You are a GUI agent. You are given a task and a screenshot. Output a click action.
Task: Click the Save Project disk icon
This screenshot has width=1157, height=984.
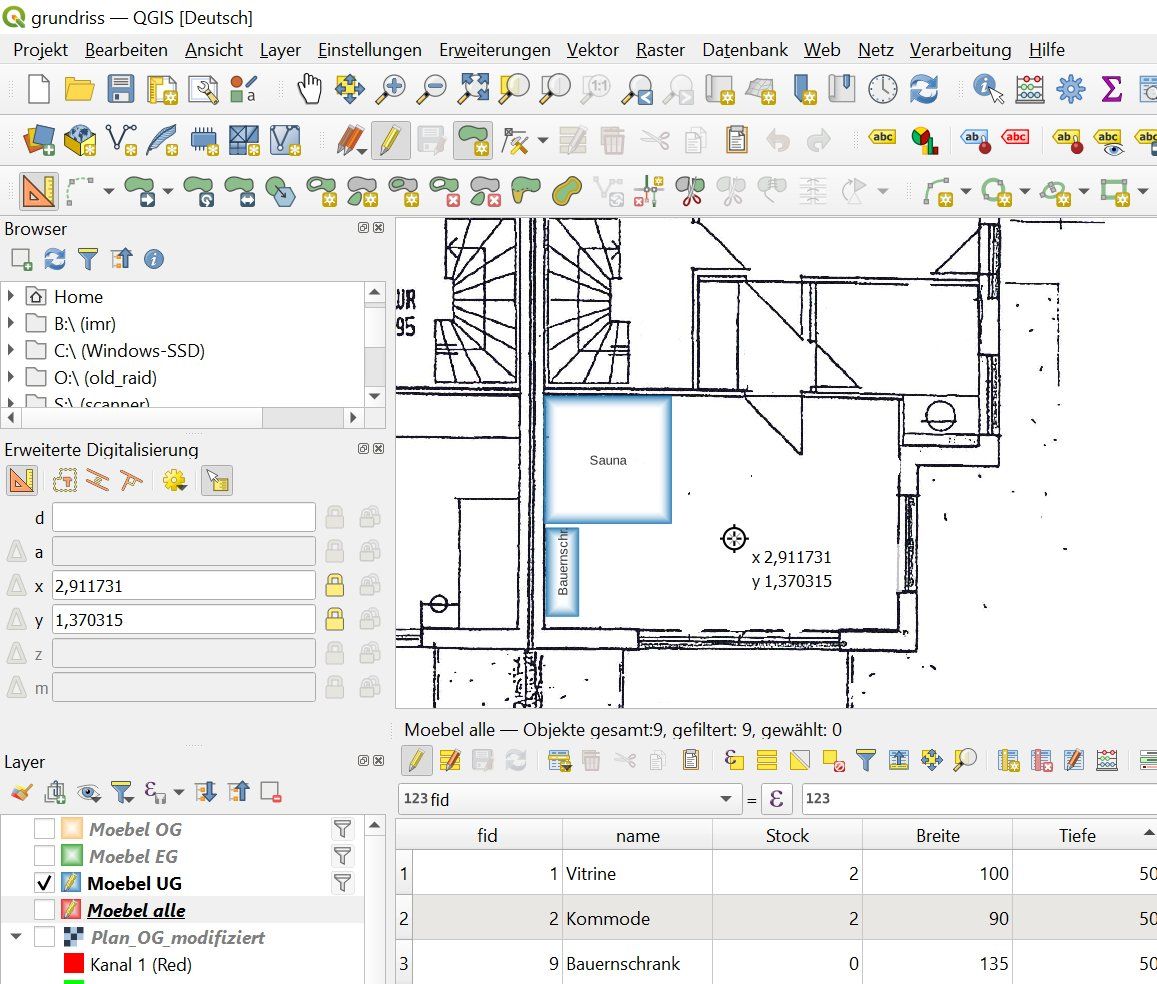pos(121,90)
